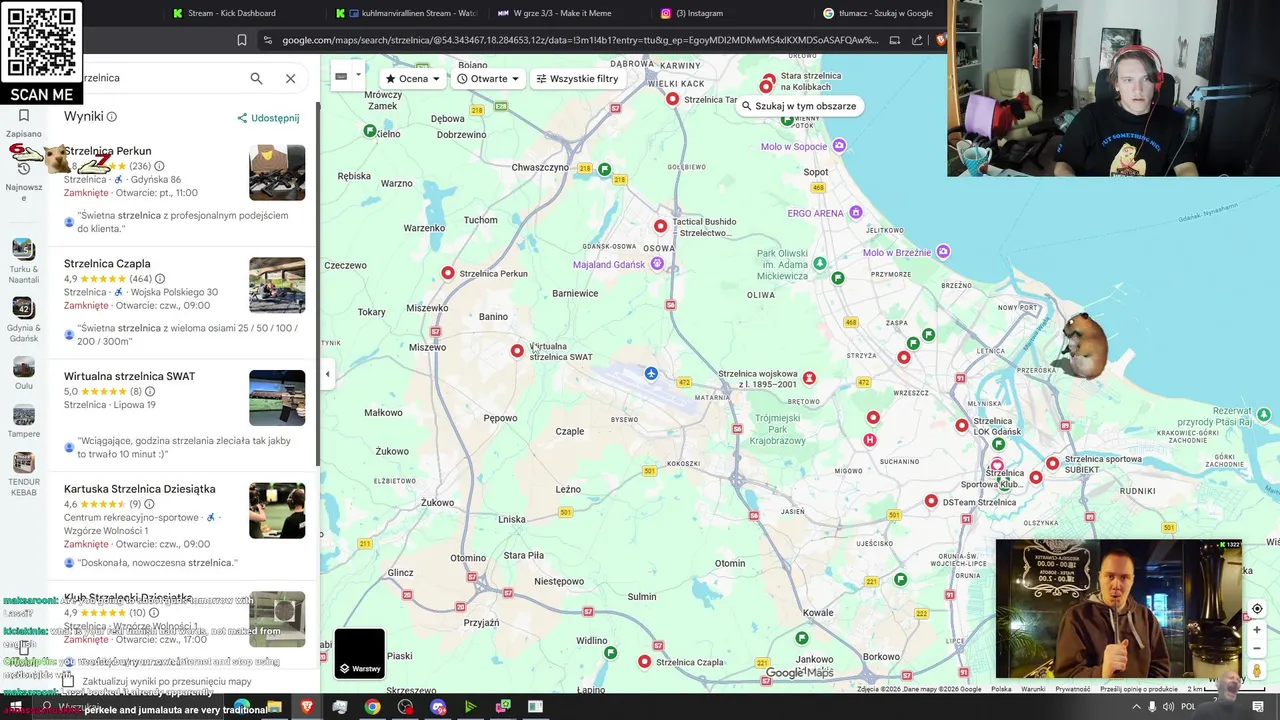Open the Tampere sidebar shortcut
The width and height of the screenshot is (1280, 720).
click(x=23, y=421)
